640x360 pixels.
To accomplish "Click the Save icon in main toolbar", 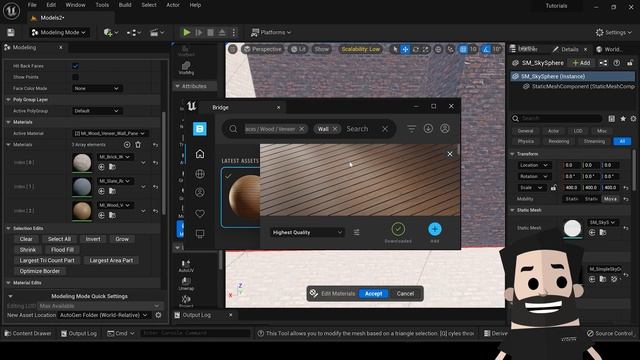I will pyautogui.click(x=11, y=32).
